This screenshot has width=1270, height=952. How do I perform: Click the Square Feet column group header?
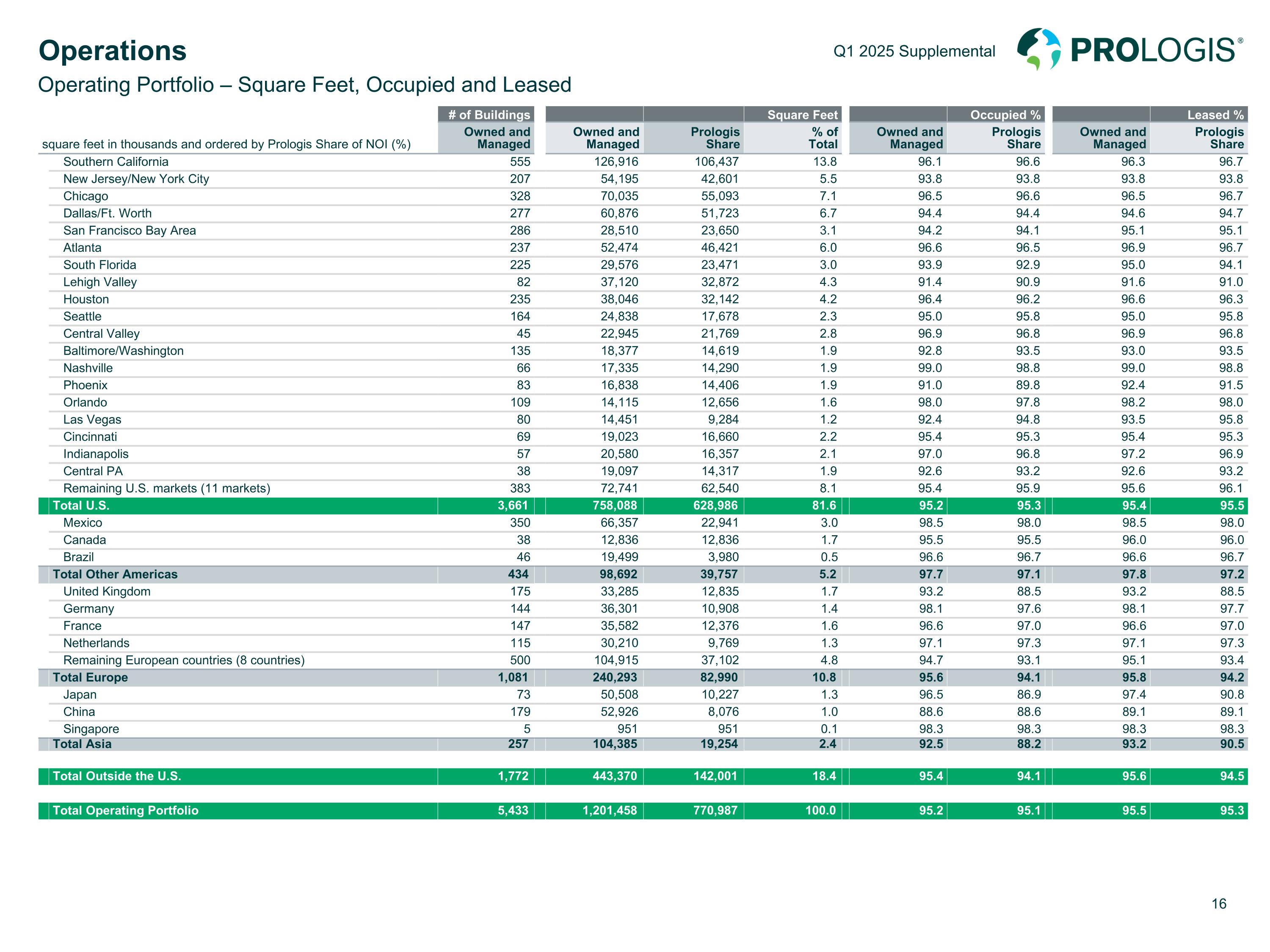click(802, 115)
